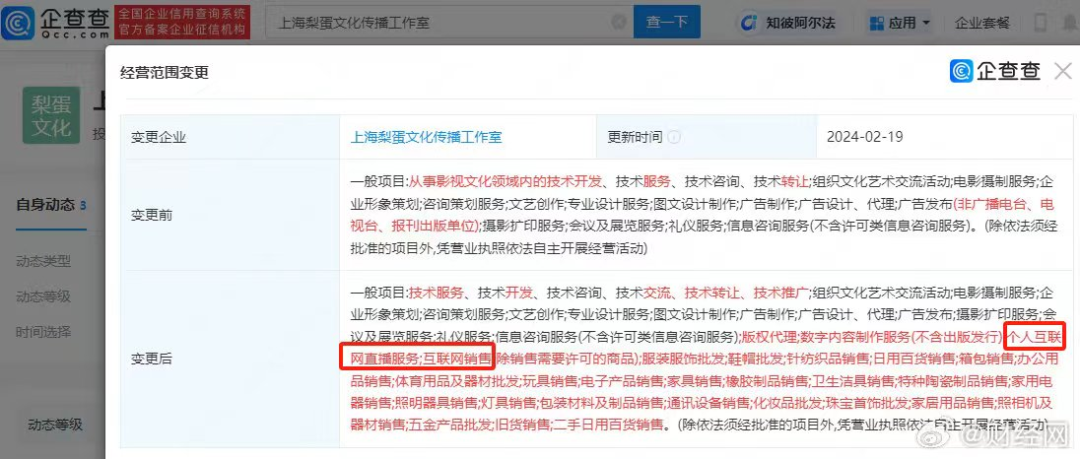Click the 知彼阿尔法 icon
The width and height of the screenshot is (1080, 459).
pos(749,23)
